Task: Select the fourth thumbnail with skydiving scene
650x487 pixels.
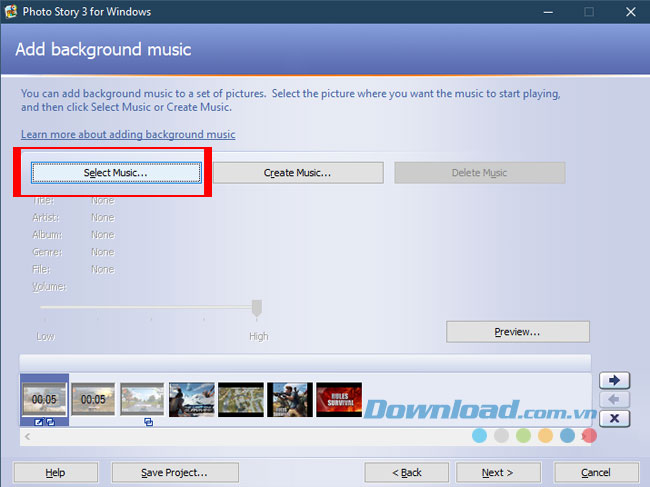Action: tap(192, 400)
